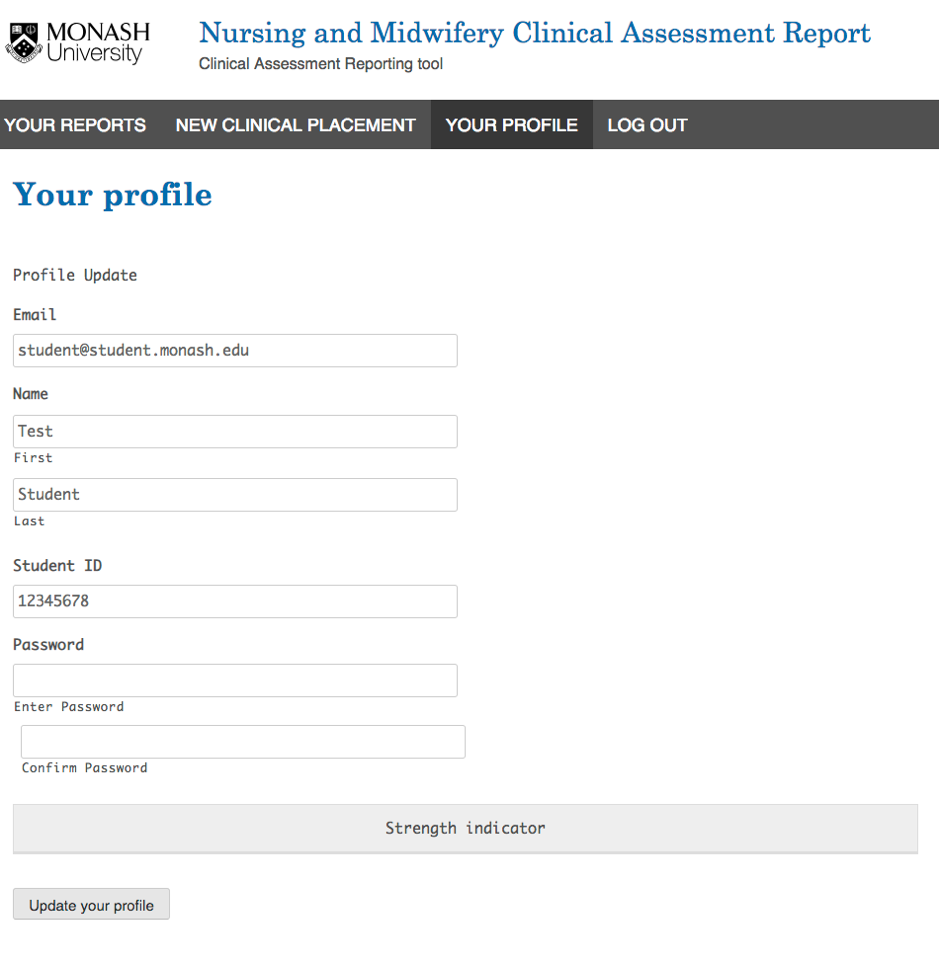939x960 pixels.
Task: Click the Monash University crest logo
Action: (22, 42)
